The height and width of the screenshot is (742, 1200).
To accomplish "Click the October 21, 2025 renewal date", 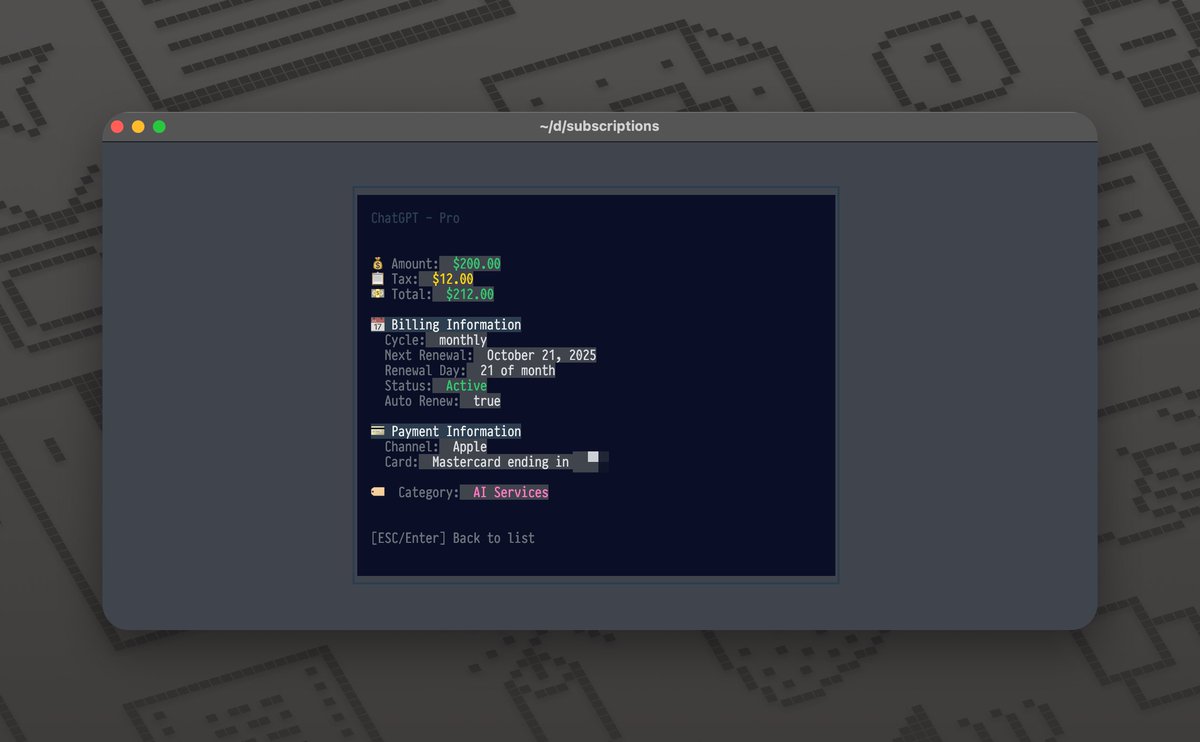I will 541,355.
